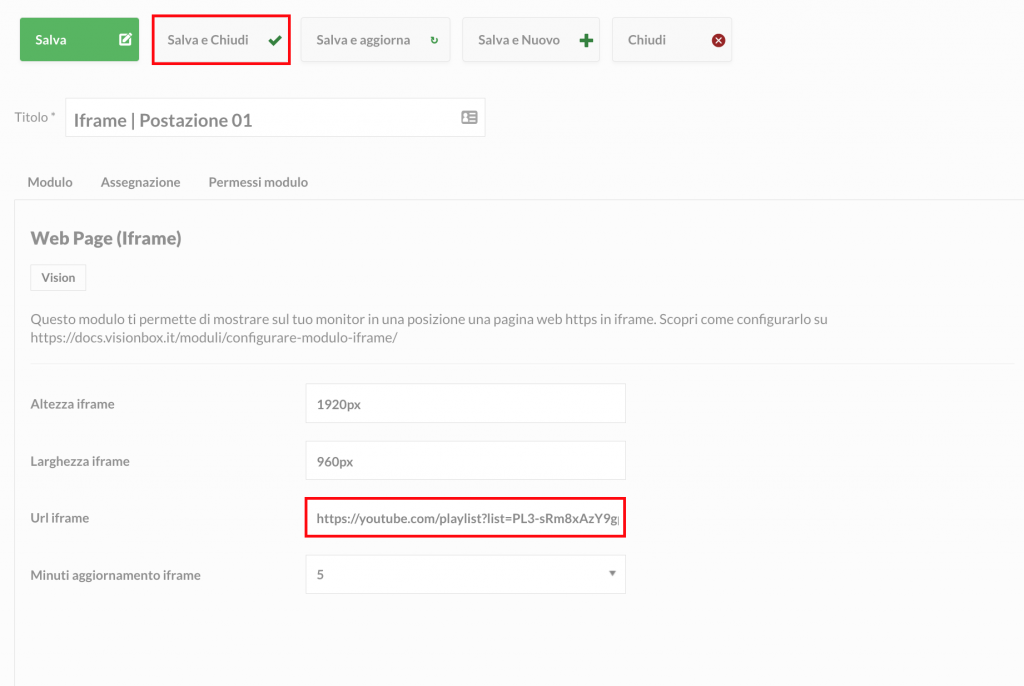Click the Chiudi button
1024x686 pixels.
tap(672, 40)
